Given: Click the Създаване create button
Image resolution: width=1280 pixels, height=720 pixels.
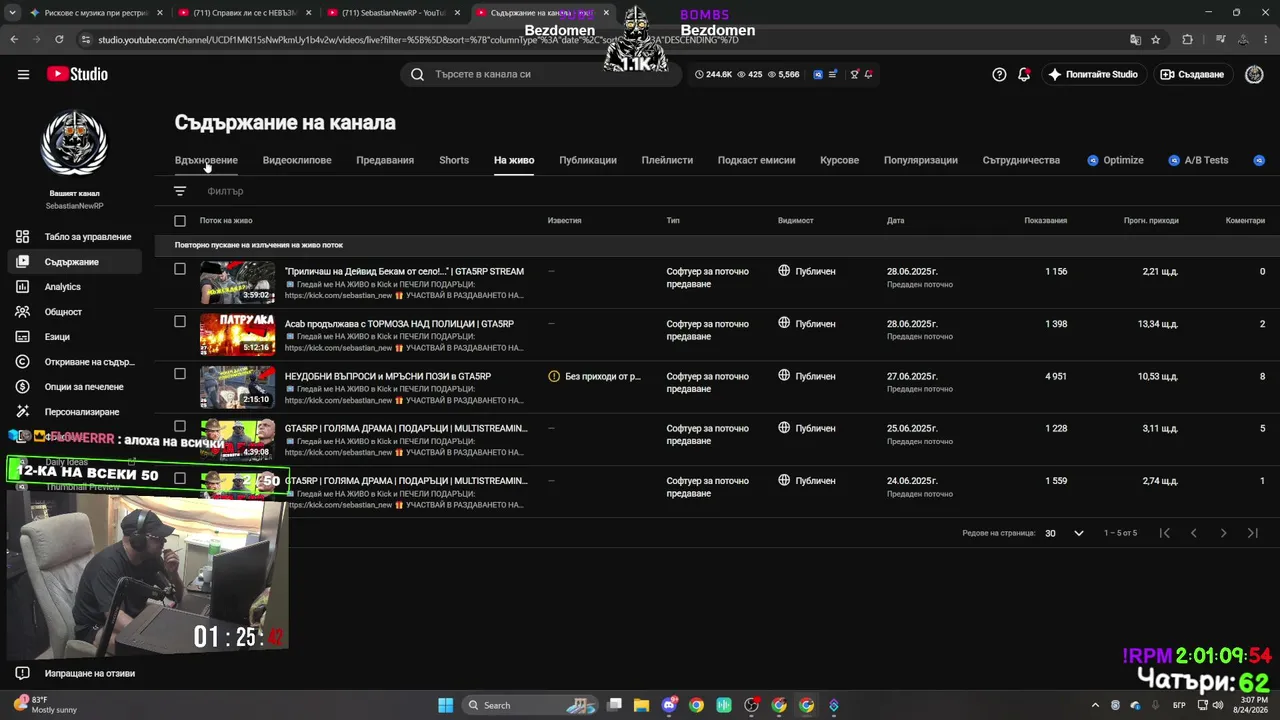Looking at the screenshot, I should [1192, 74].
